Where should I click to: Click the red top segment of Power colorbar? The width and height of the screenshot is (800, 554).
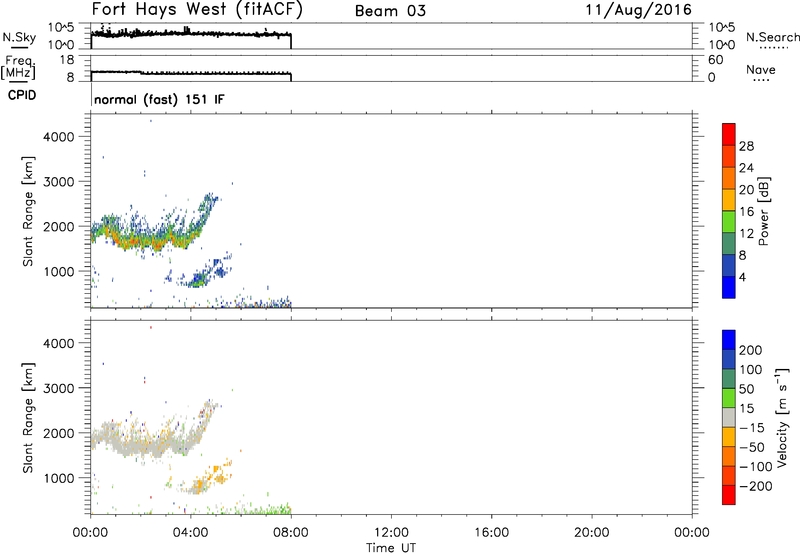(x=729, y=134)
